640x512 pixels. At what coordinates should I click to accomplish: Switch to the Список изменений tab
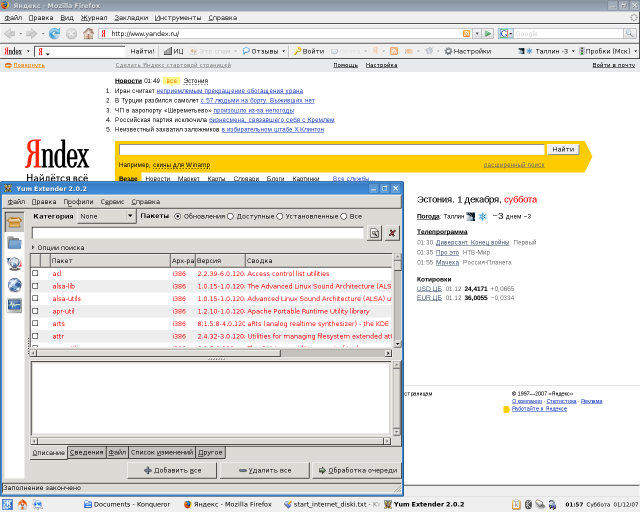[x=162, y=452]
